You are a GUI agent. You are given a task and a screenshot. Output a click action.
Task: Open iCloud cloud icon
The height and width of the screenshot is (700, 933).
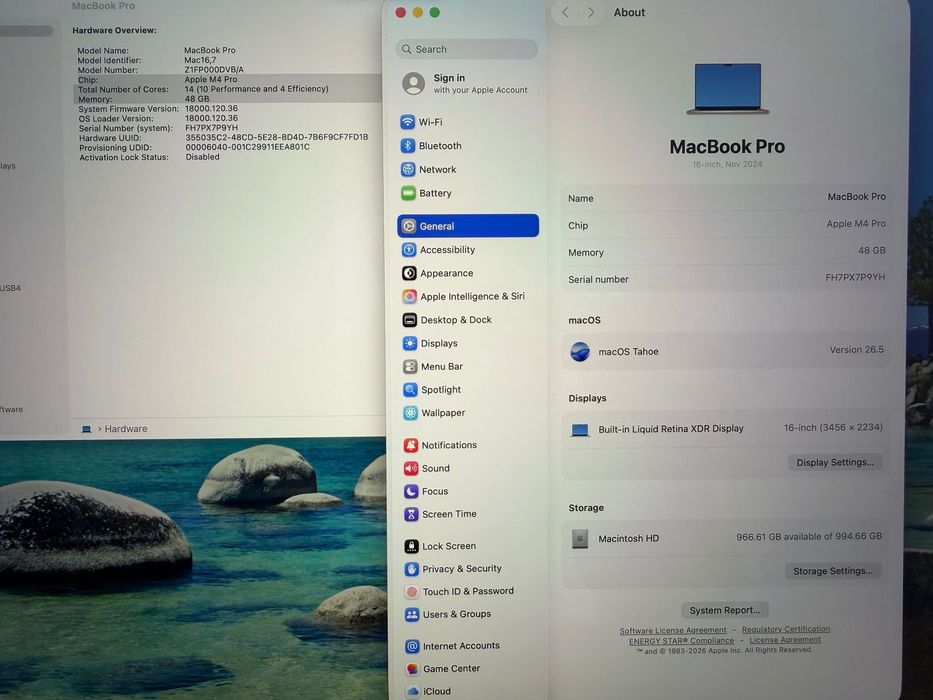pos(413,692)
